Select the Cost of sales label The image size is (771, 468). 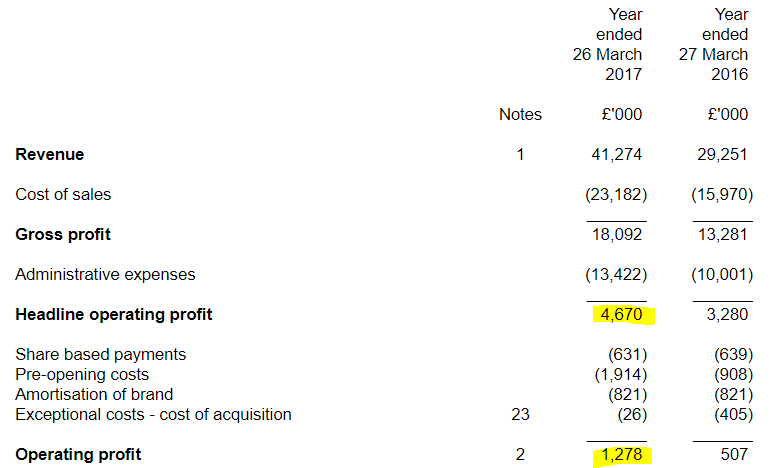tap(63, 195)
